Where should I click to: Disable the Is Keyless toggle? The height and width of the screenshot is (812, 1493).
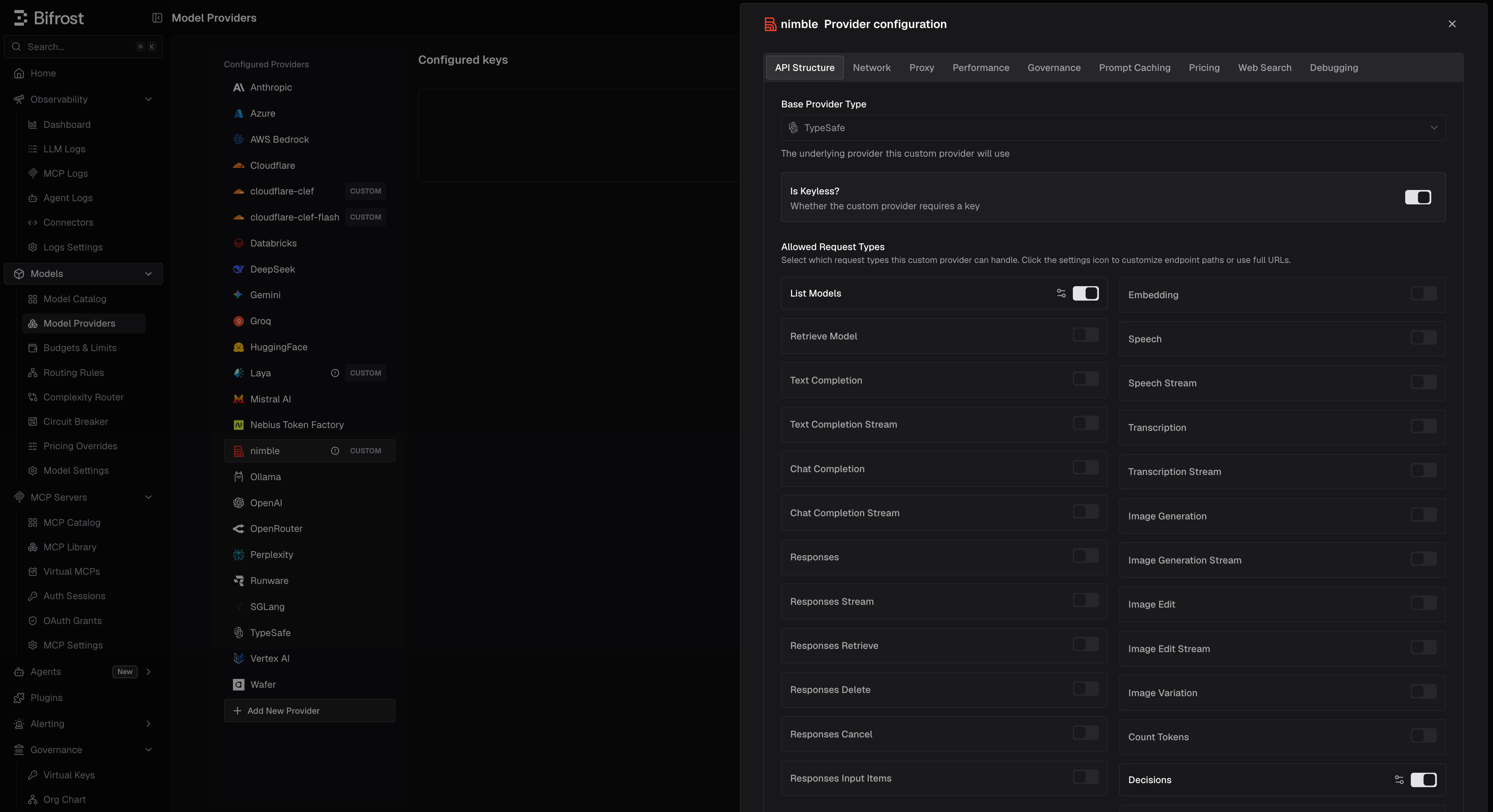point(1418,197)
